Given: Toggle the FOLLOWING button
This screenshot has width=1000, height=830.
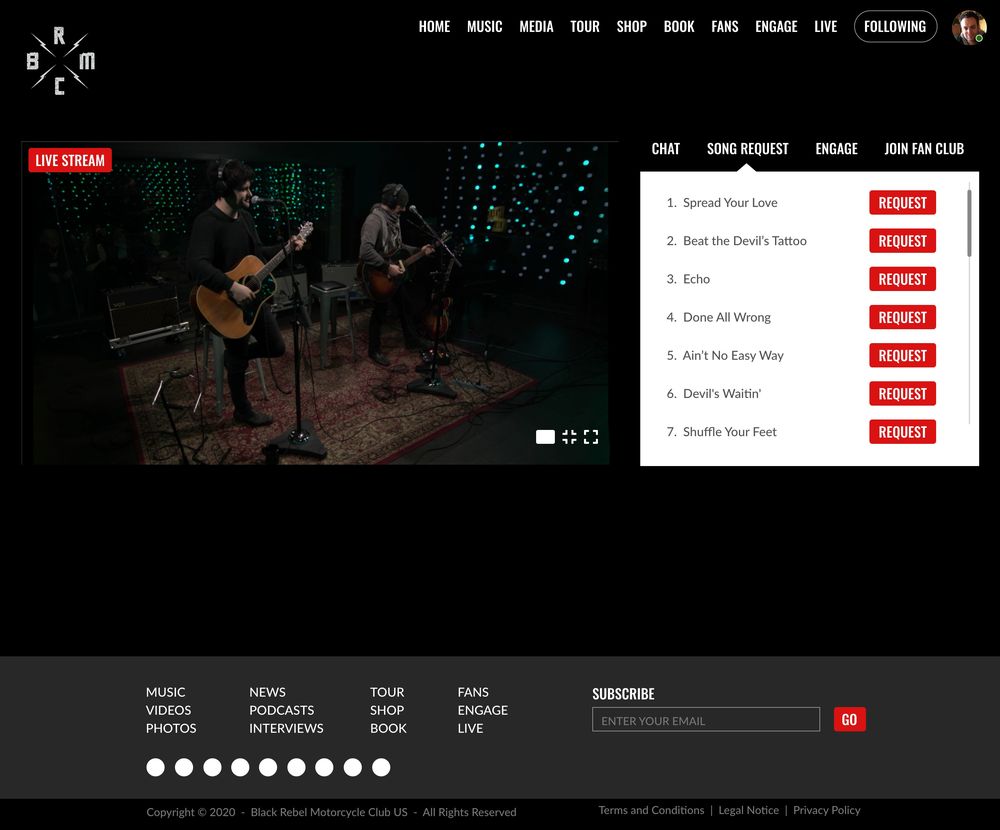Looking at the screenshot, I should point(895,26).
